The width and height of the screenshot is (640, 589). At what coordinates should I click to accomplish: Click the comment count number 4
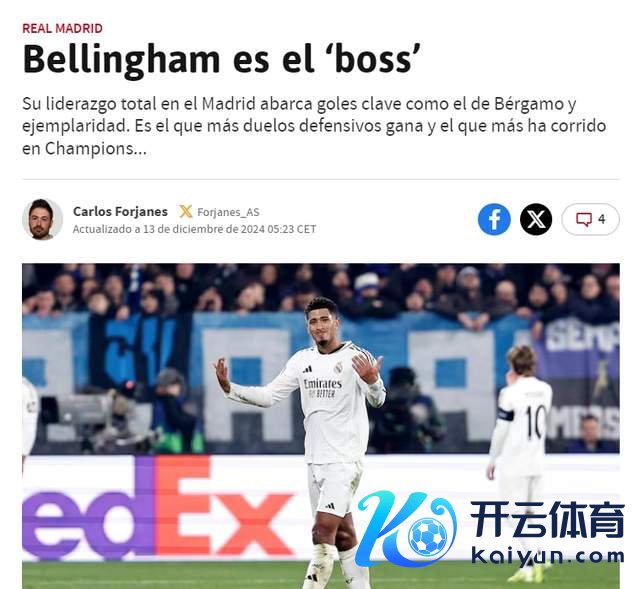click(602, 219)
